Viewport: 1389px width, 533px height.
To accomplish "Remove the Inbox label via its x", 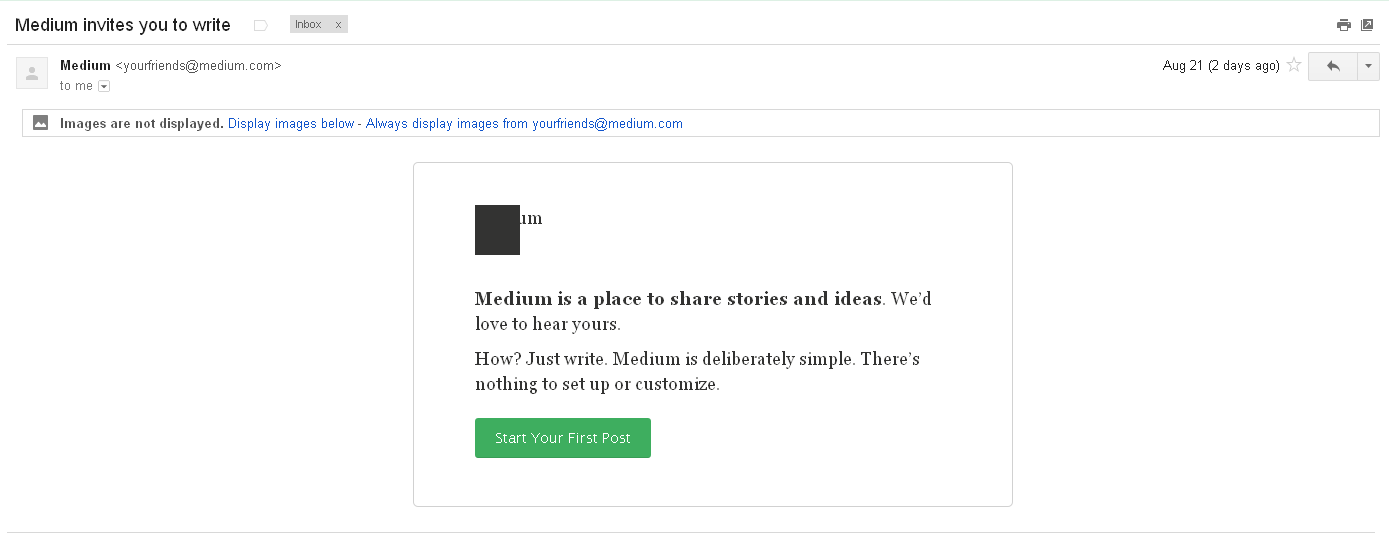I will [x=338, y=25].
